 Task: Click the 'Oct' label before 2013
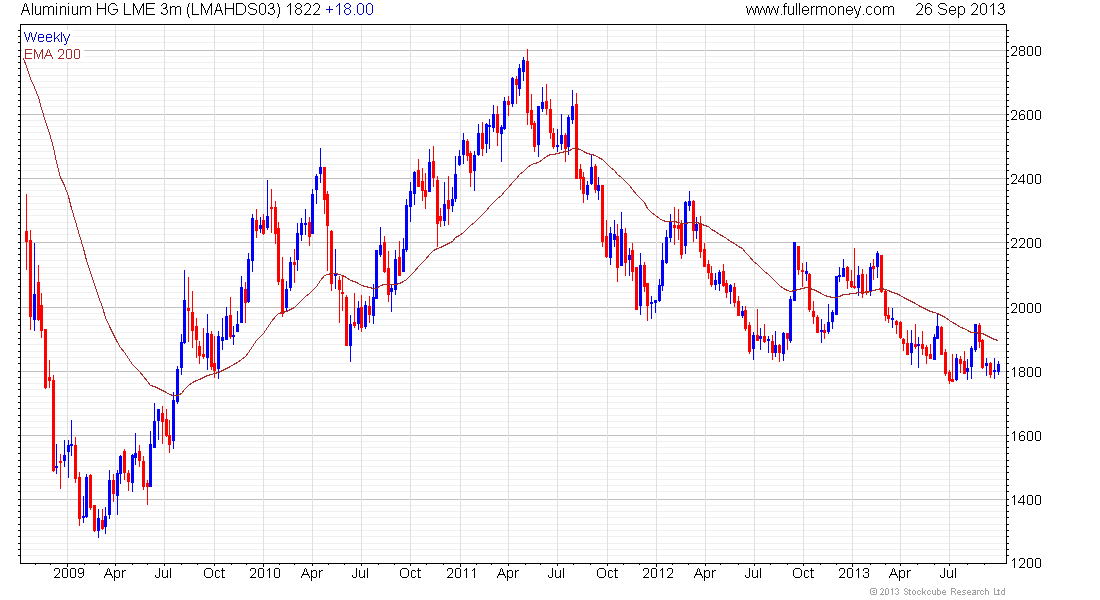803,573
